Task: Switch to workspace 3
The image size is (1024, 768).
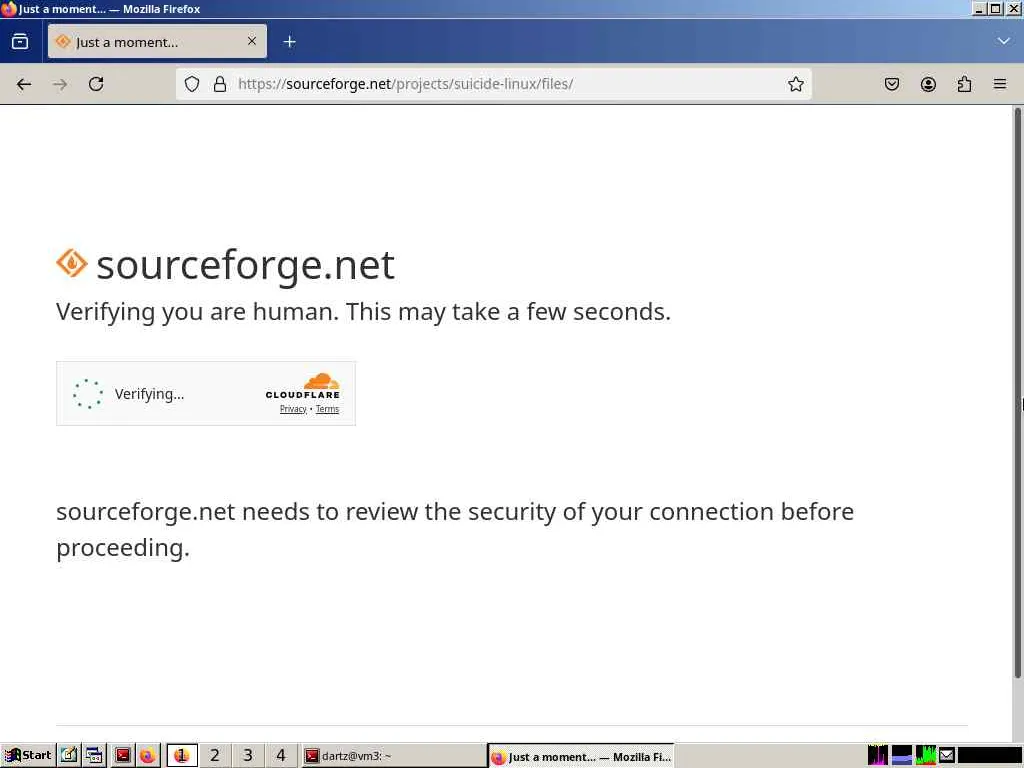Action: pyautogui.click(x=248, y=756)
